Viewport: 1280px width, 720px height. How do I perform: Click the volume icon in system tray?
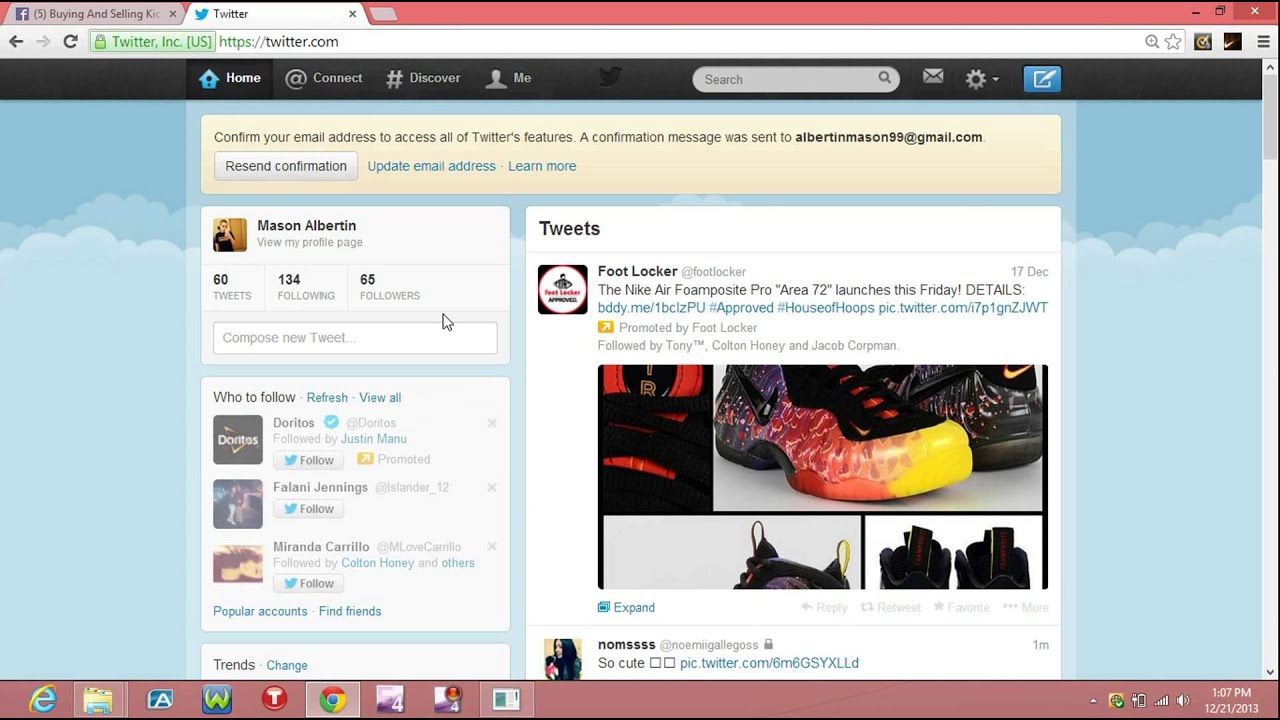coord(1183,701)
